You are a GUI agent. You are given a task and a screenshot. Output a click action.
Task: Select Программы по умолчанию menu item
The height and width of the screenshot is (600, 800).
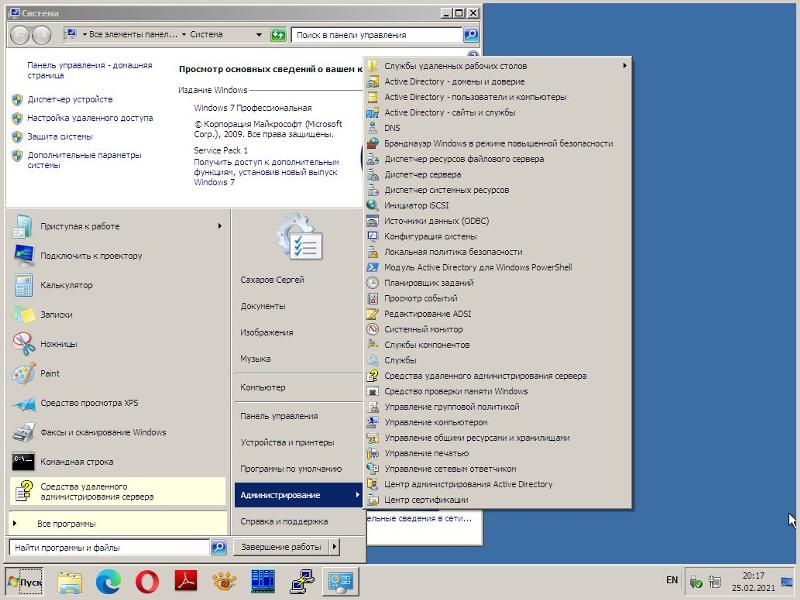[x=298, y=469]
